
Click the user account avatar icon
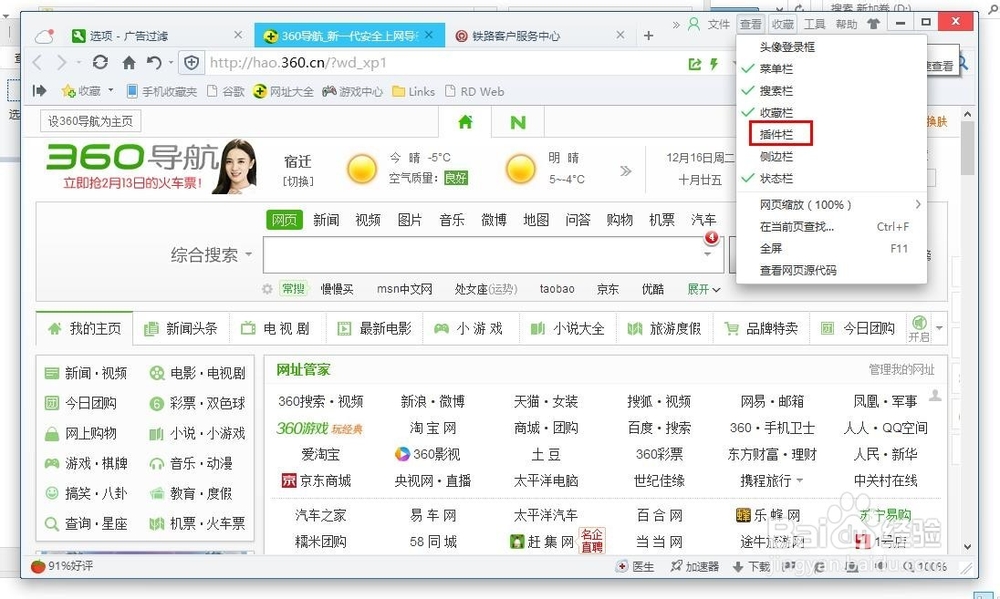[x=693, y=24]
